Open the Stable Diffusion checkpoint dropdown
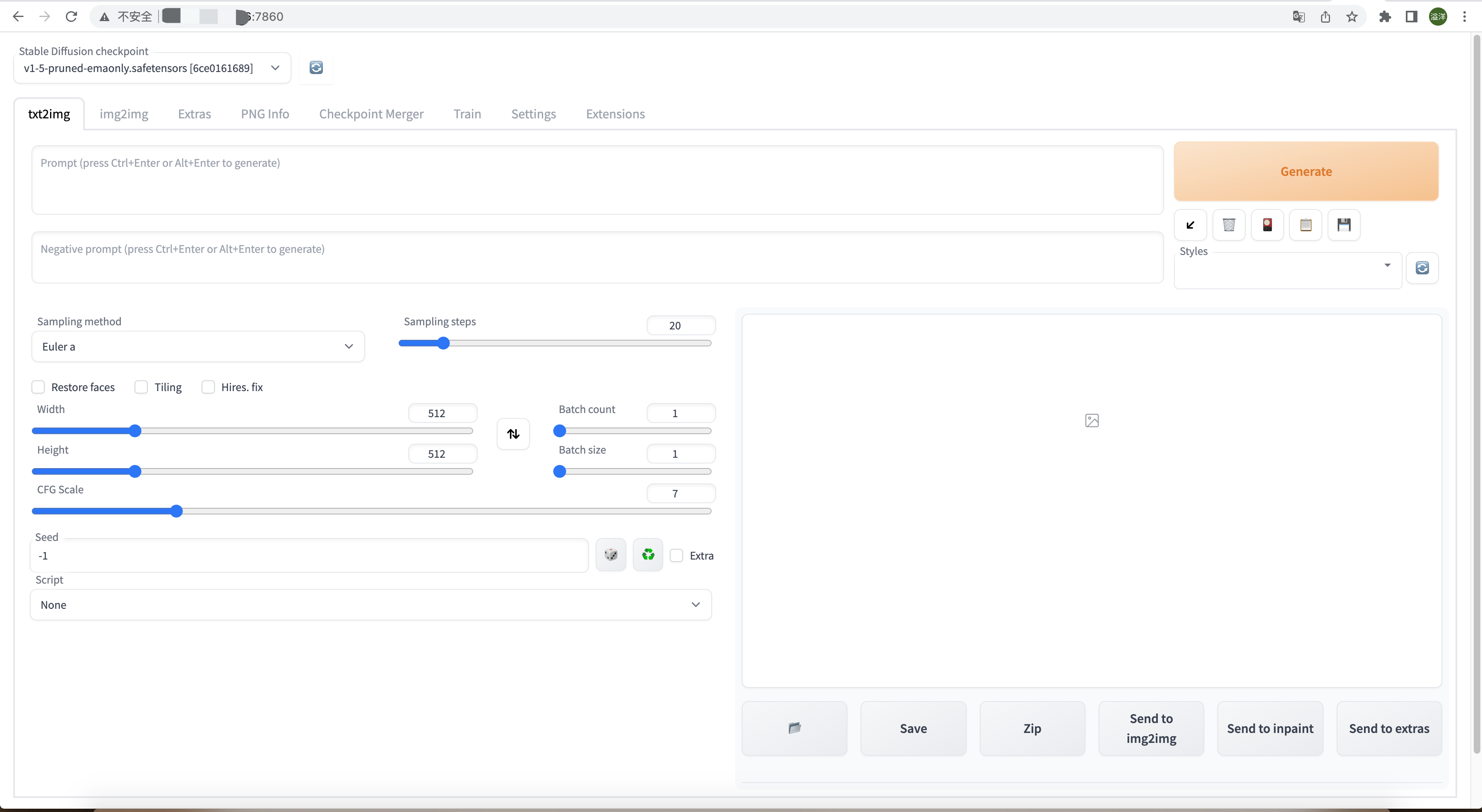1482x812 pixels. [152, 68]
